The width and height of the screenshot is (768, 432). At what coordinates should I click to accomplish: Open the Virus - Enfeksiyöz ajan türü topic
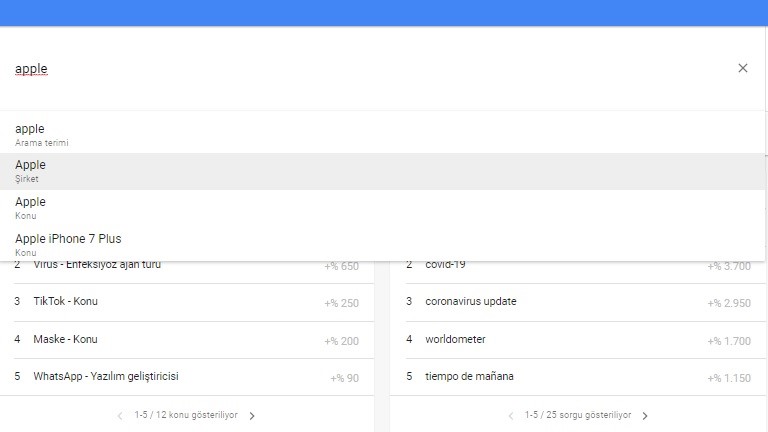[97, 265]
